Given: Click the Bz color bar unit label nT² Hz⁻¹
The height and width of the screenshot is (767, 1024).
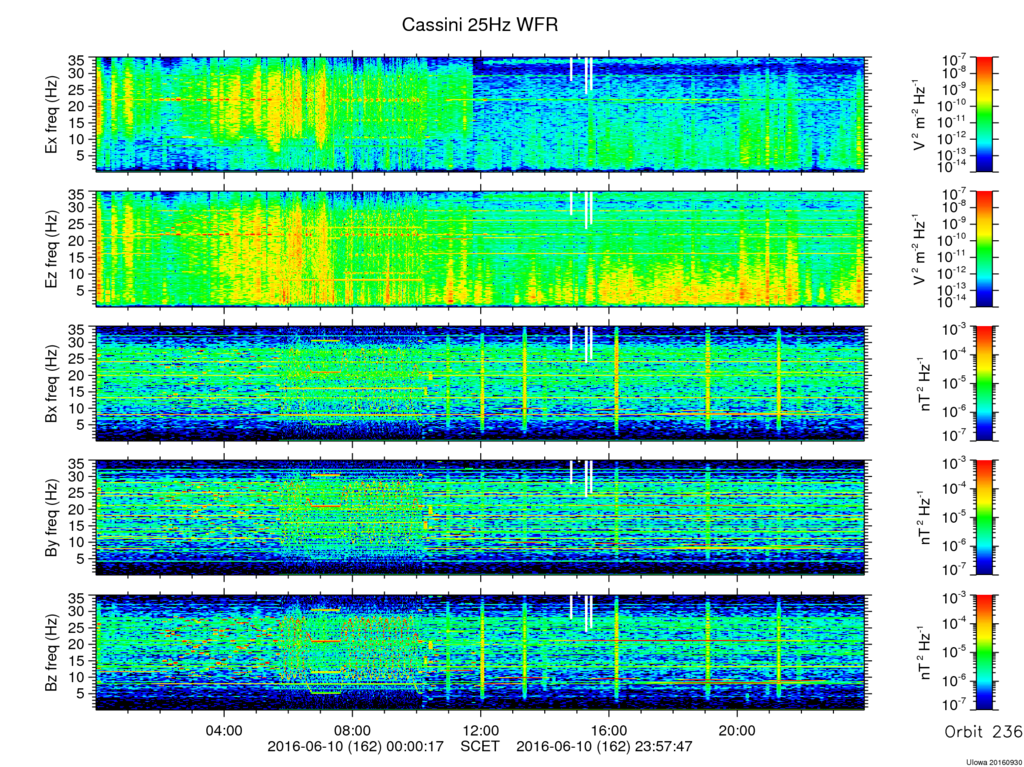Looking at the screenshot, I should pyautogui.click(x=925, y=653).
